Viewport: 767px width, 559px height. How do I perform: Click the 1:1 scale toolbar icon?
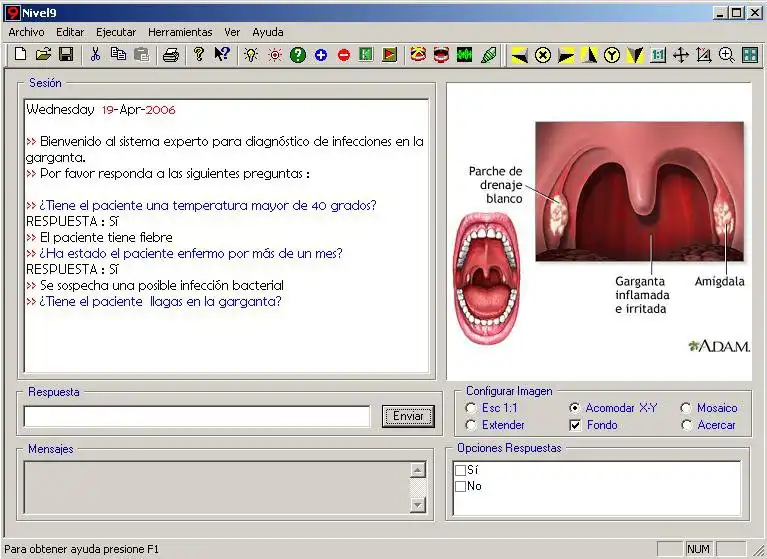coord(658,55)
